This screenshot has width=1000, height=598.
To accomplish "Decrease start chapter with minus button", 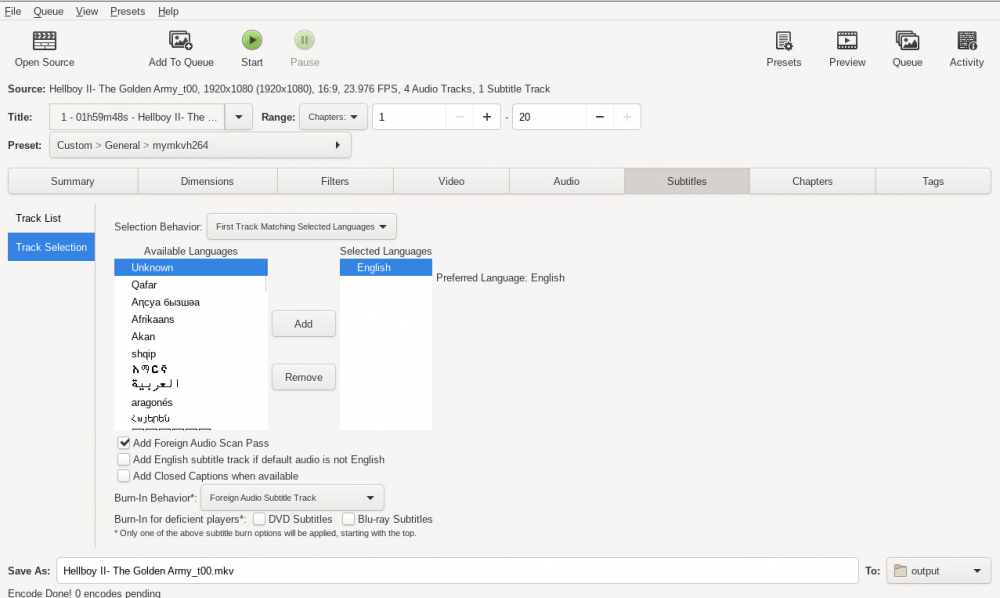I will [x=459, y=117].
